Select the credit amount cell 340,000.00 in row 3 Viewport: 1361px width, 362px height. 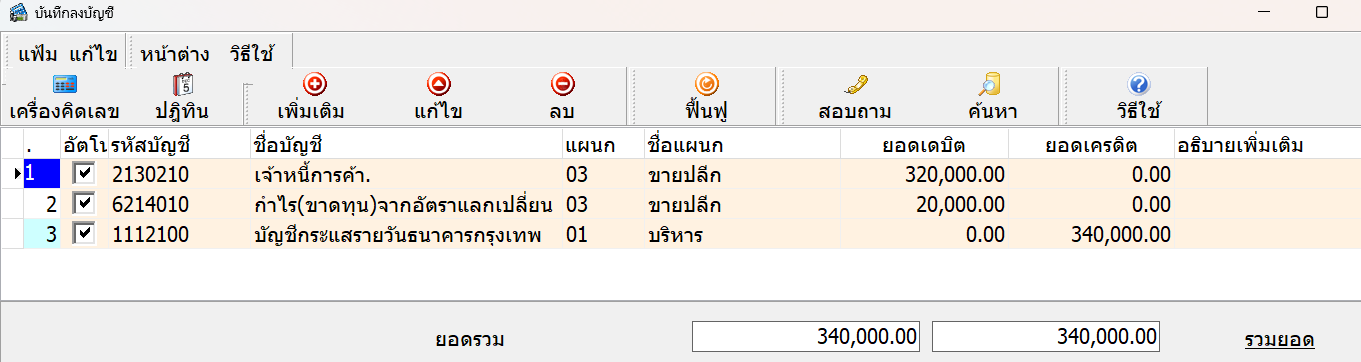click(x=1091, y=234)
